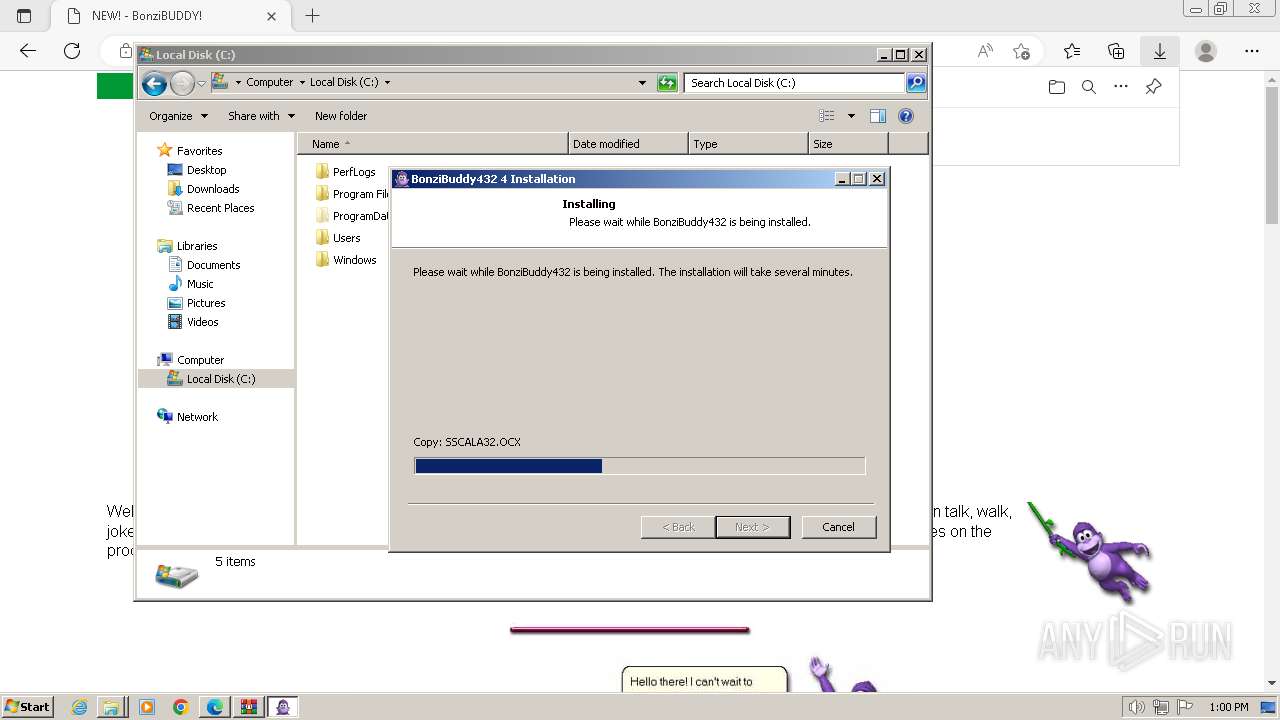Open Edge tab actions menu icon

[24, 16]
